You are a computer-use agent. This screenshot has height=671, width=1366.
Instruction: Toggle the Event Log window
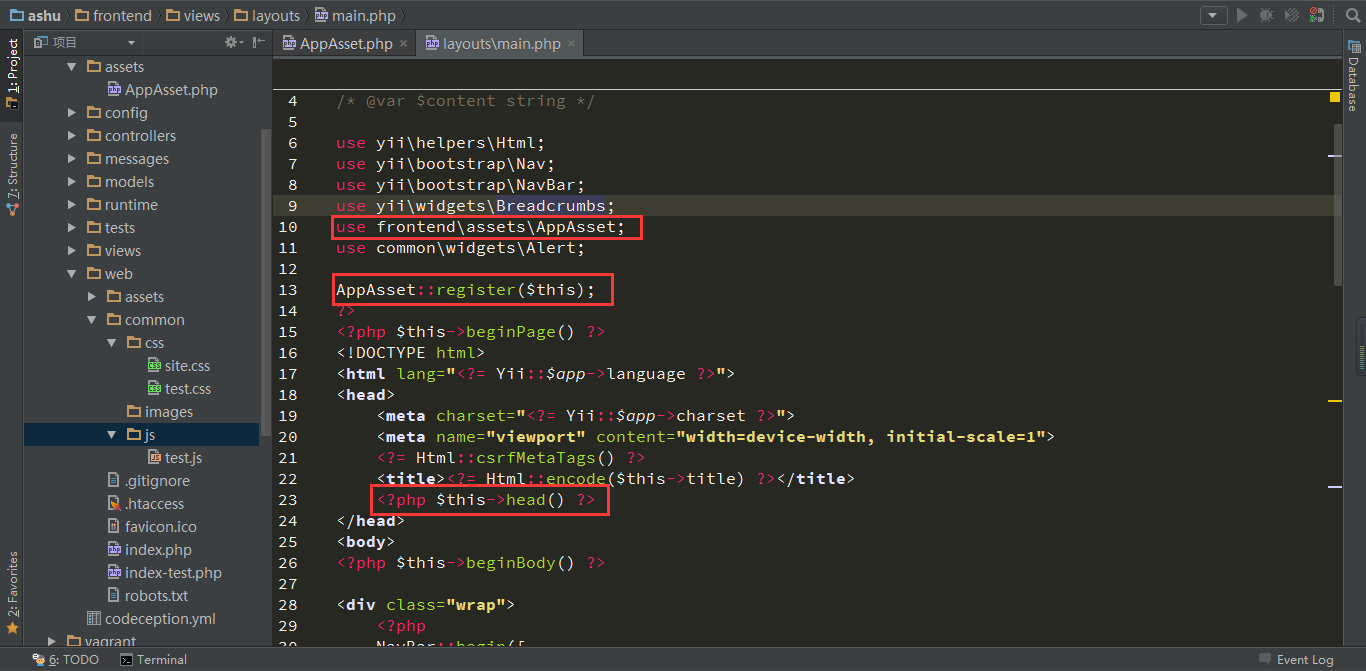click(x=1296, y=659)
